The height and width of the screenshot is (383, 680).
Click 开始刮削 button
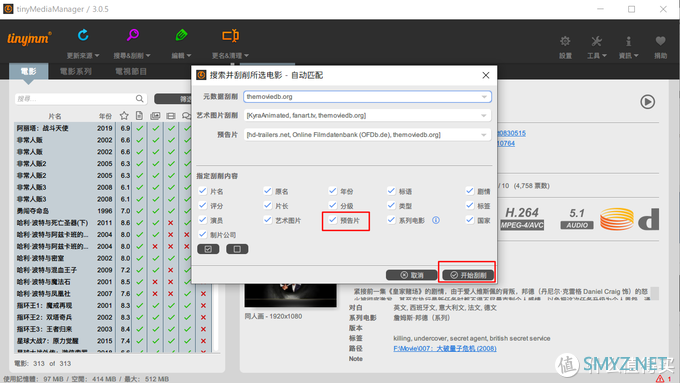coord(468,275)
